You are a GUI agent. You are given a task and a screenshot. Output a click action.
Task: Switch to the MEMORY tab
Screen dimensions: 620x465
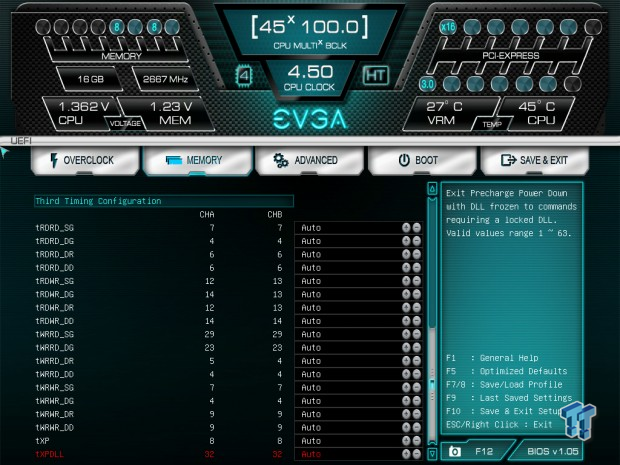[197, 160]
